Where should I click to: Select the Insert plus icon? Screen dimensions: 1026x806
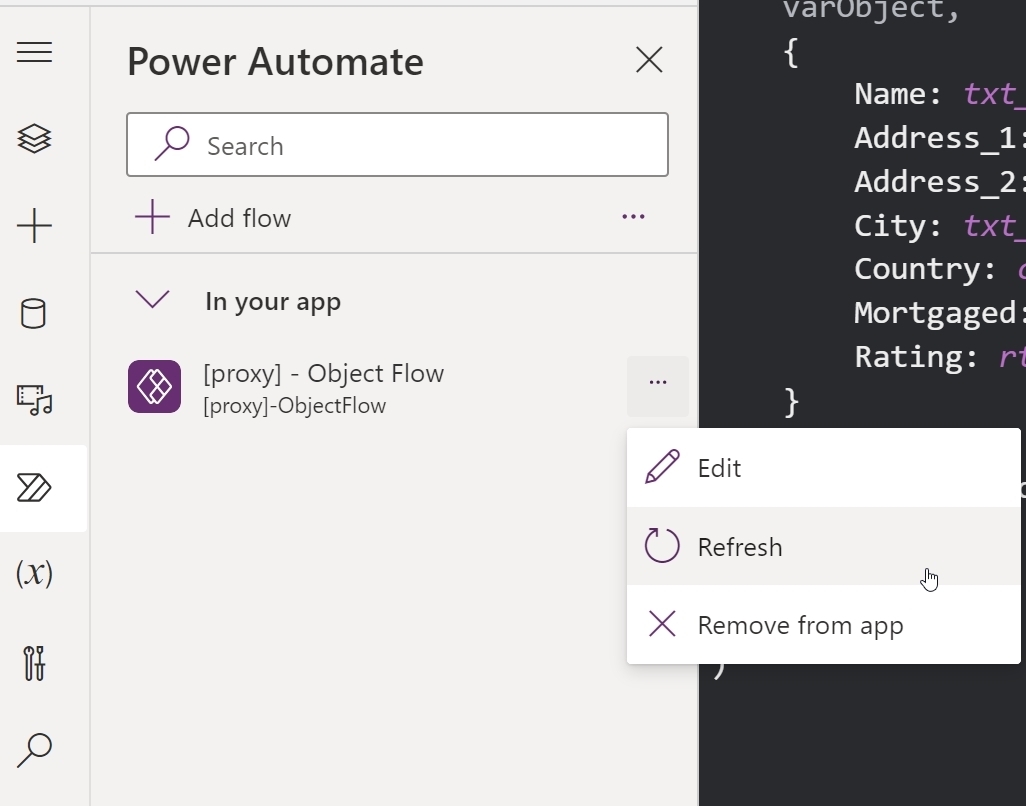pyautogui.click(x=34, y=225)
